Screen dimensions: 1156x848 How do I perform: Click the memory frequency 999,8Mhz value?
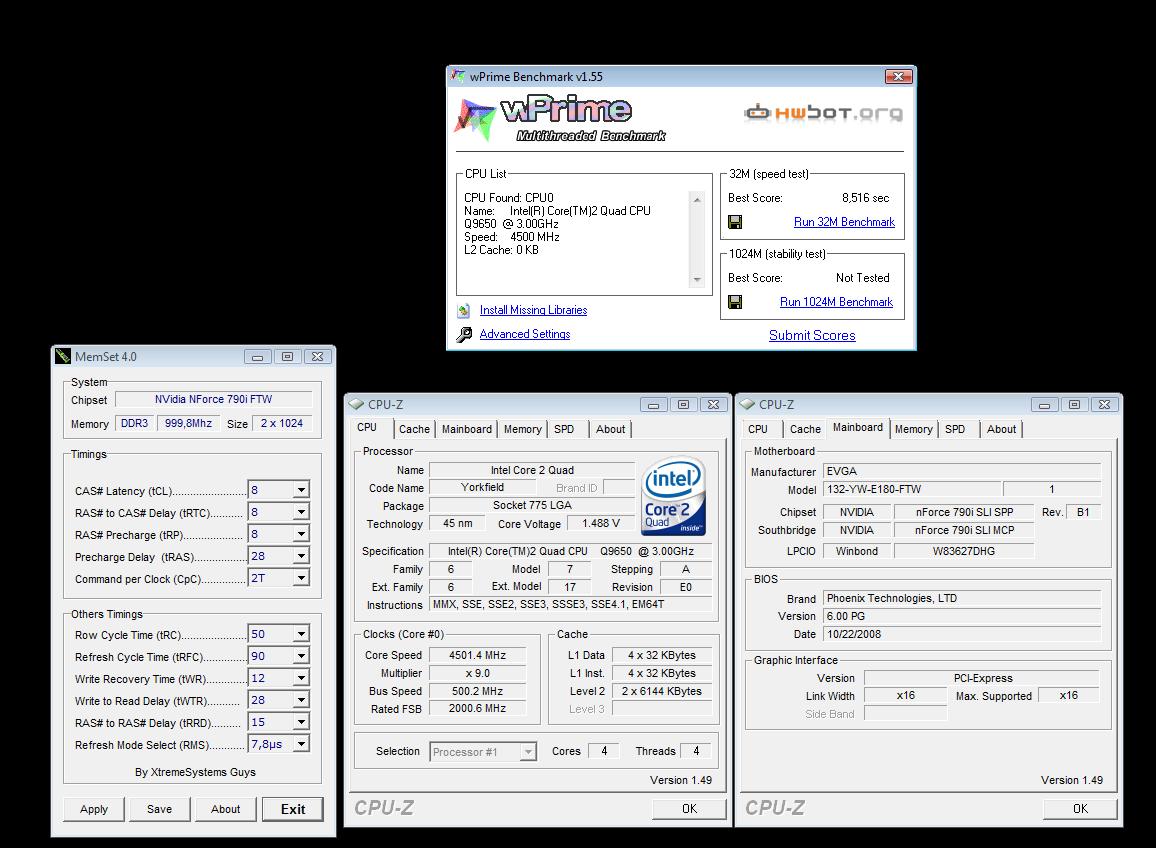click(x=188, y=423)
